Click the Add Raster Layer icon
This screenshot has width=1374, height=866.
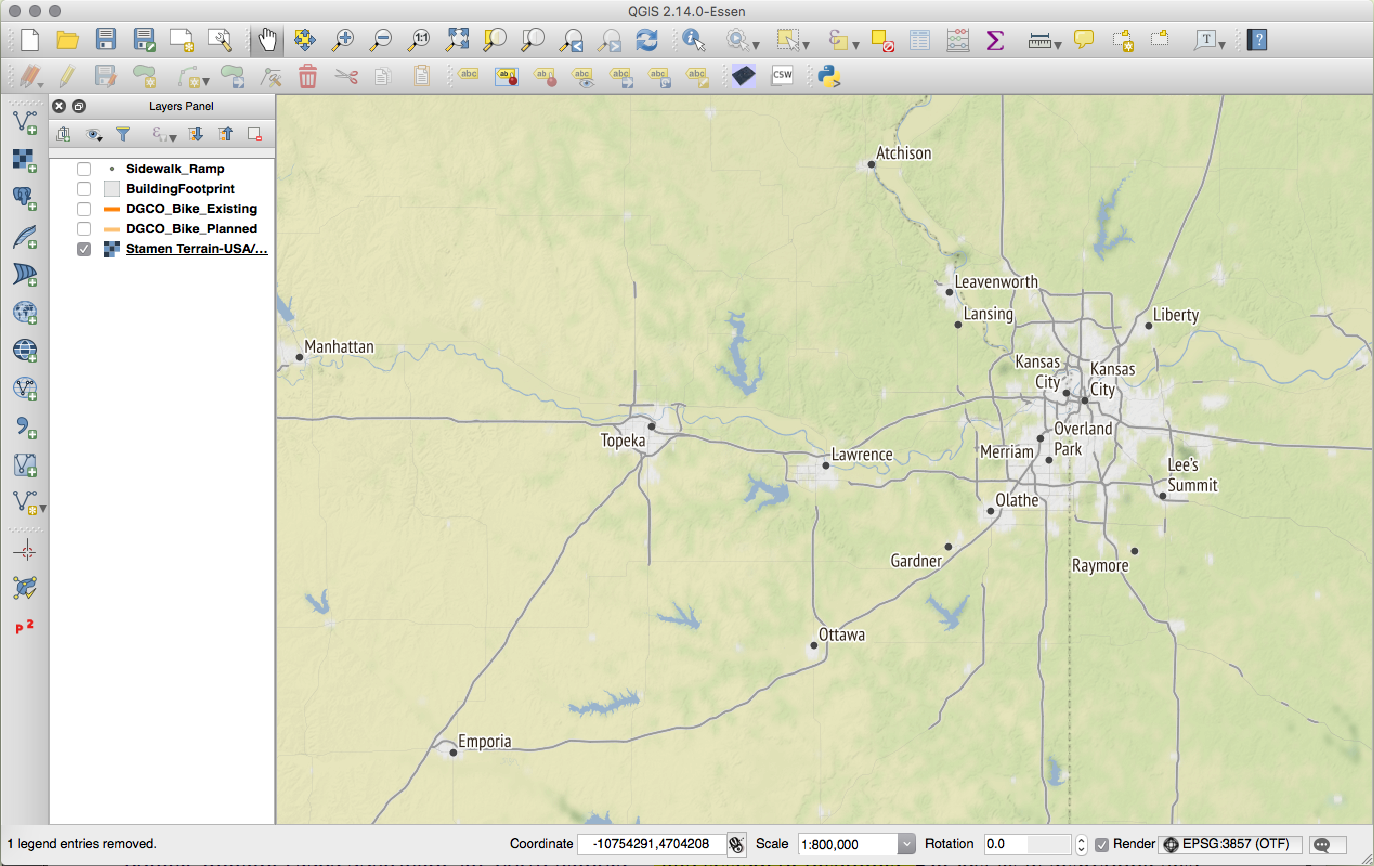pos(25,160)
